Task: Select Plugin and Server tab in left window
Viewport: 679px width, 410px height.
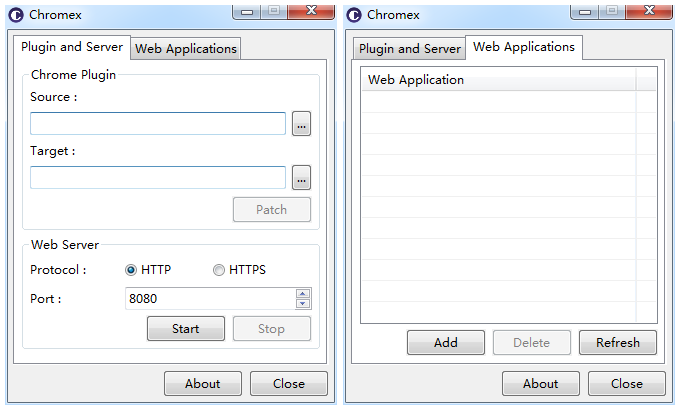Action: (72, 47)
